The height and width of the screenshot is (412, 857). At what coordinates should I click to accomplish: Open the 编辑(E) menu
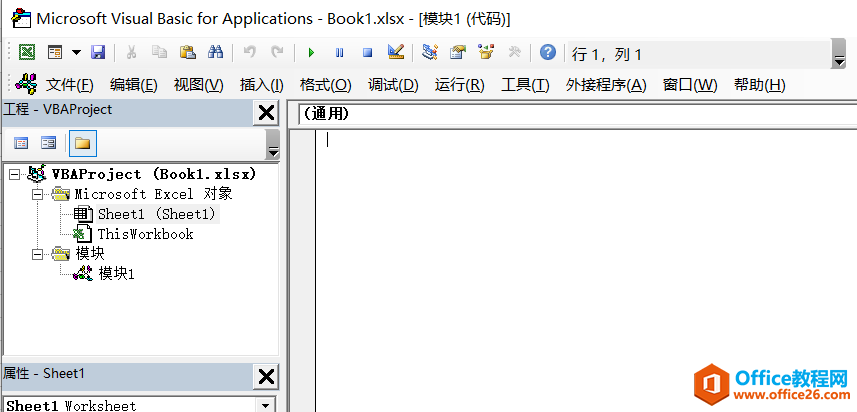click(133, 85)
